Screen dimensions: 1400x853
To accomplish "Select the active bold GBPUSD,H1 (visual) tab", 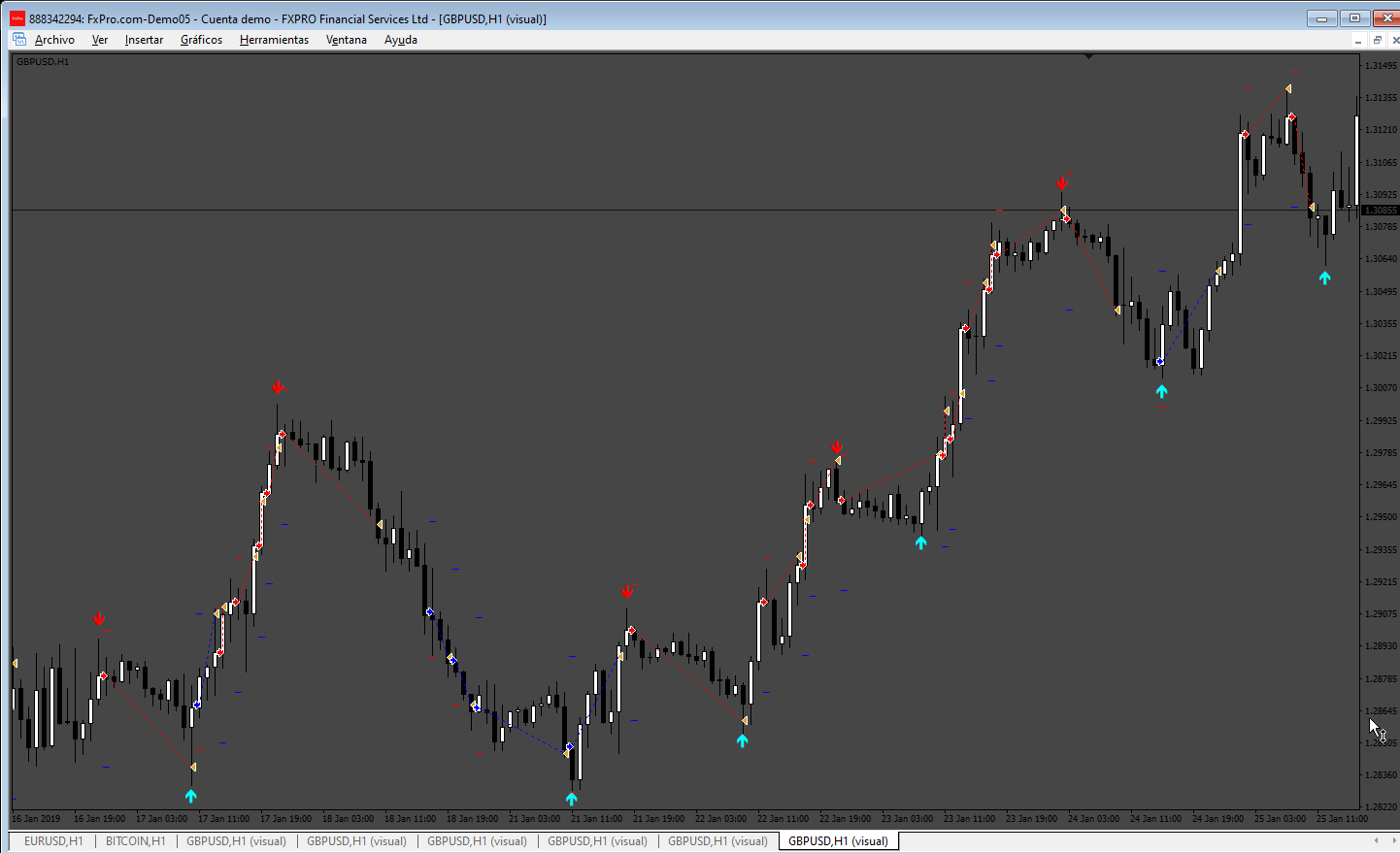I will (838, 841).
